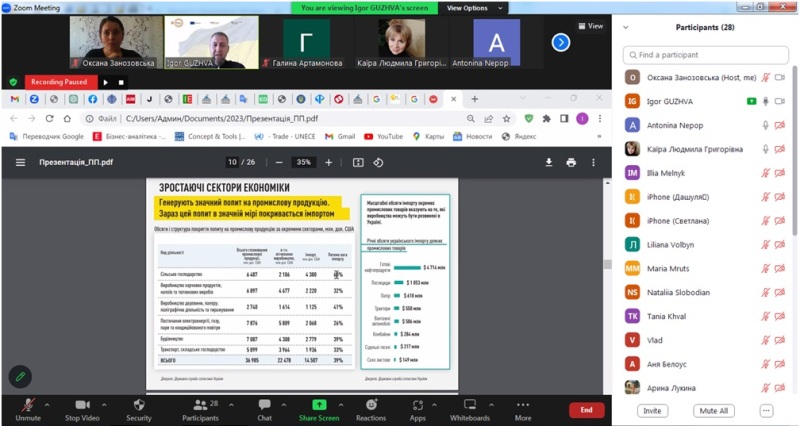
Task: Click the Invite button in Participants panel
Action: 652,410
